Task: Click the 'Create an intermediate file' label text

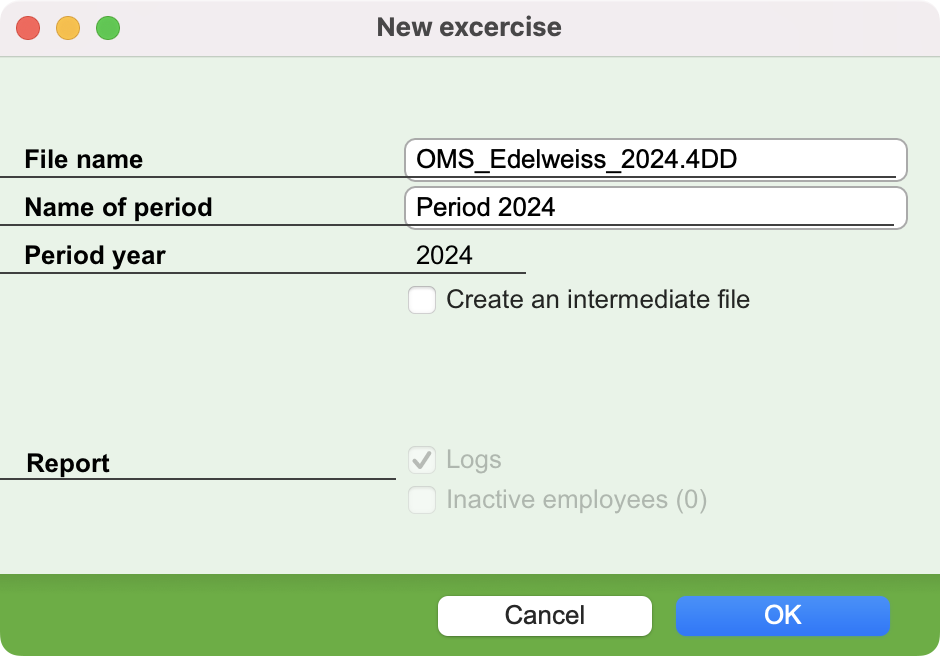Action: pyautogui.click(x=598, y=299)
